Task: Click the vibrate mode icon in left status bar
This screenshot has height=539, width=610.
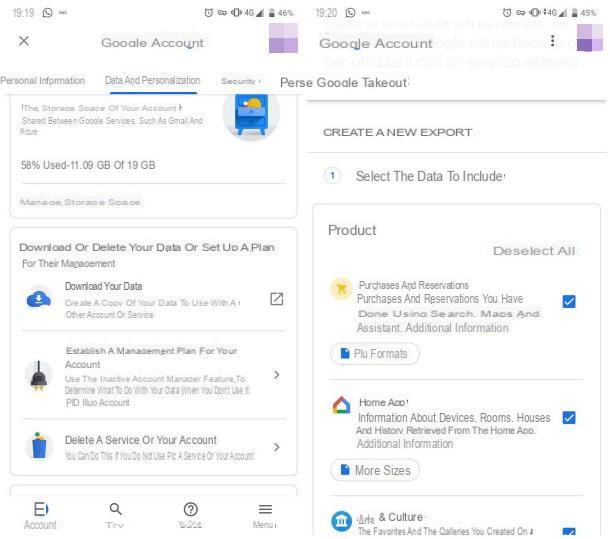Action: [x=236, y=13]
